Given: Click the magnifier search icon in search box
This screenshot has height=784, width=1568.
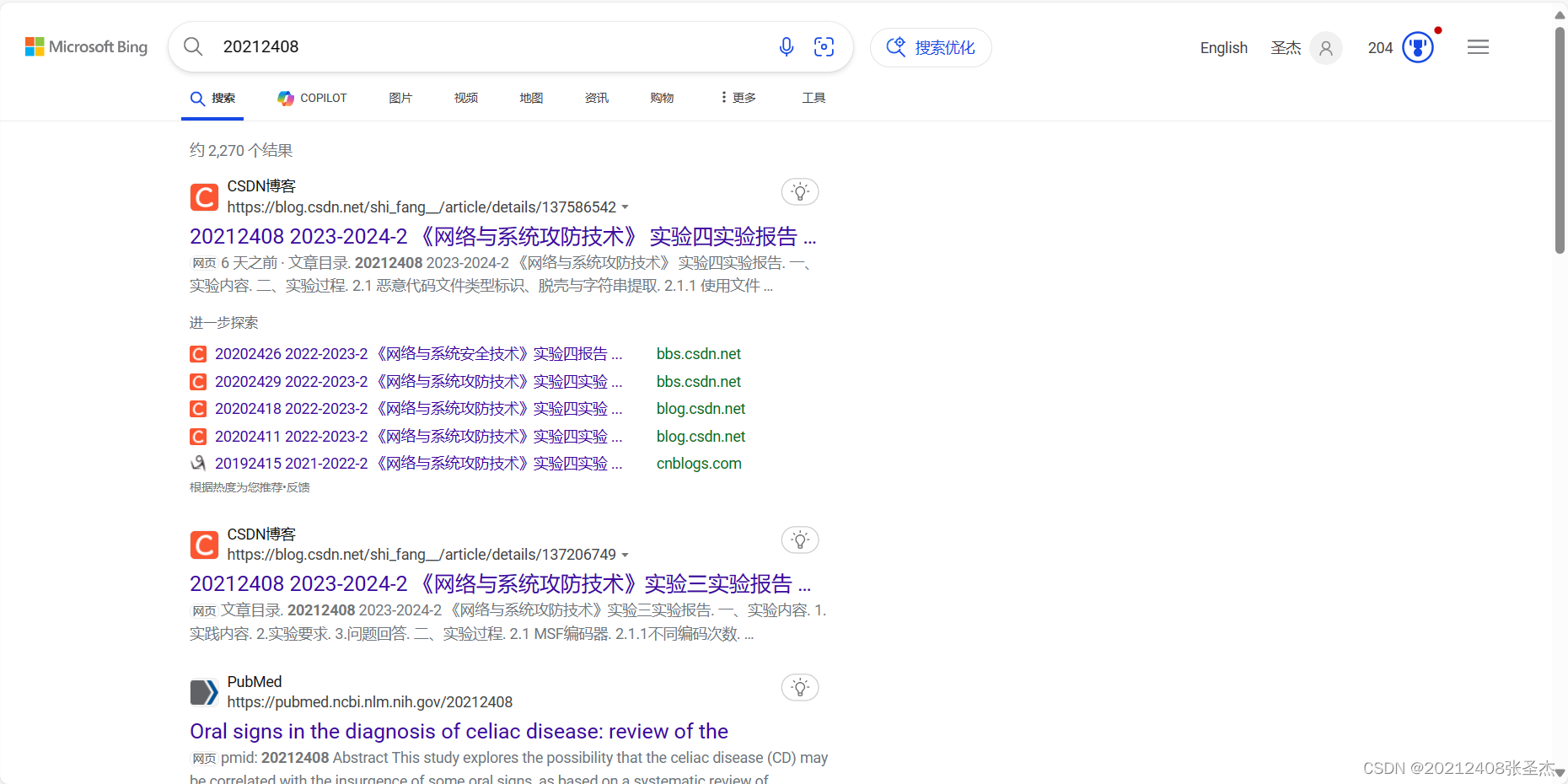Looking at the screenshot, I should click(x=193, y=46).
